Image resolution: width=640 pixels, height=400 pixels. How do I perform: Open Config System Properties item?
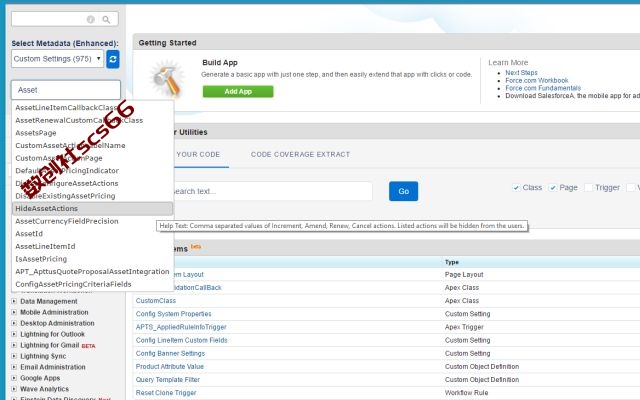point(173,314)
